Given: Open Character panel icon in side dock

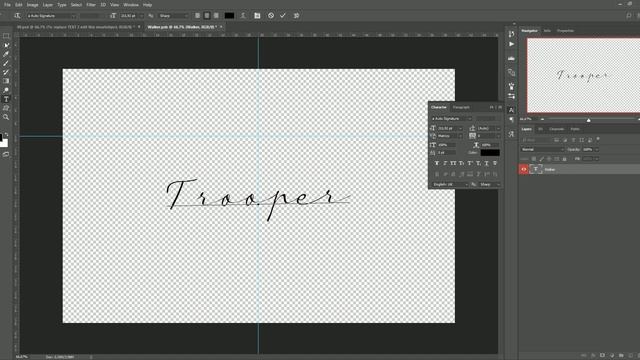Looking at the screenshot, I should [511, 110].
